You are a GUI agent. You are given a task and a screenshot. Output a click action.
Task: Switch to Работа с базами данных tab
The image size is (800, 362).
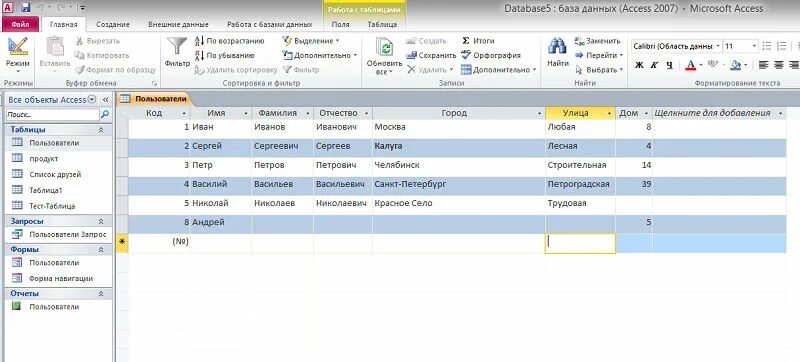pyautogui.click(x=269, y=24)
